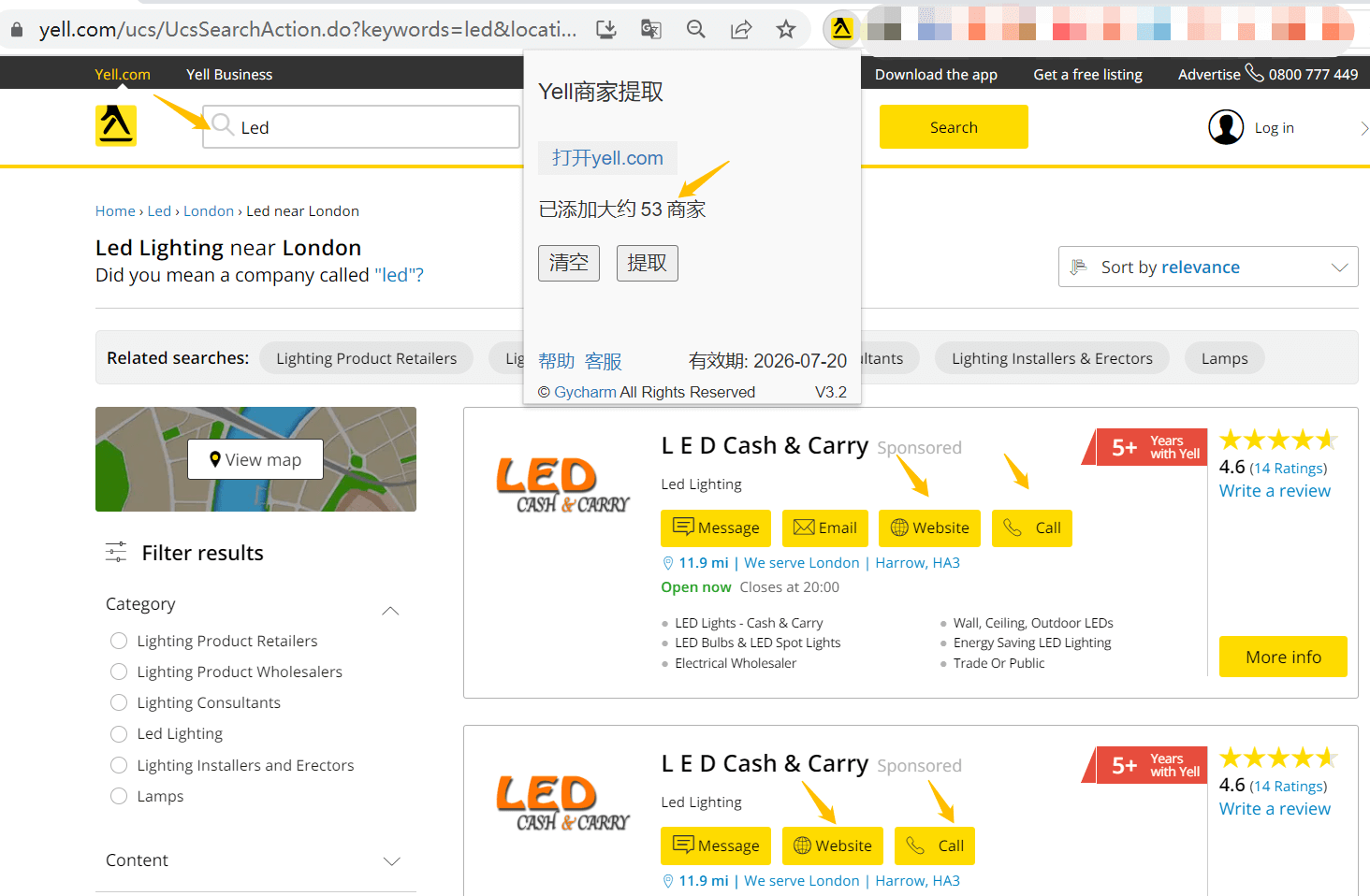1370x896 pixels.
Task: Click the share page icon in address bar
Action: (x=741, y=29)
